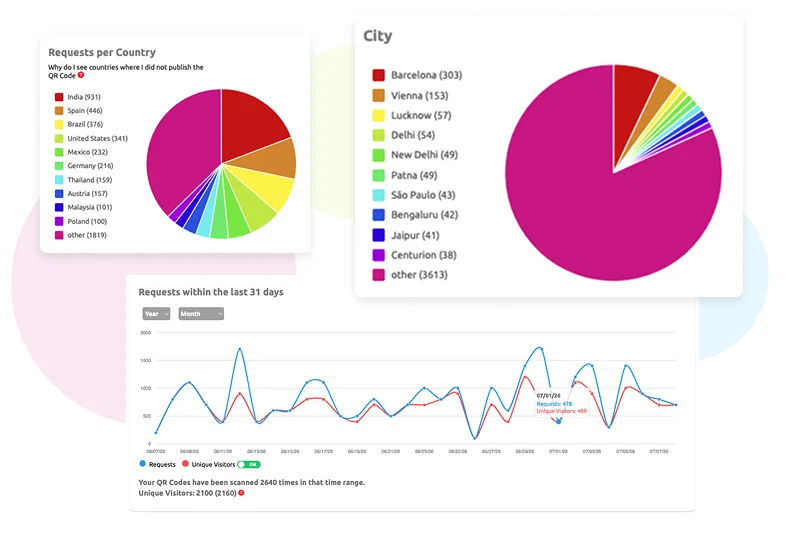Click the Spain (446) orange legend swatch
Screen dimensions: 800x533
[59, 111]
